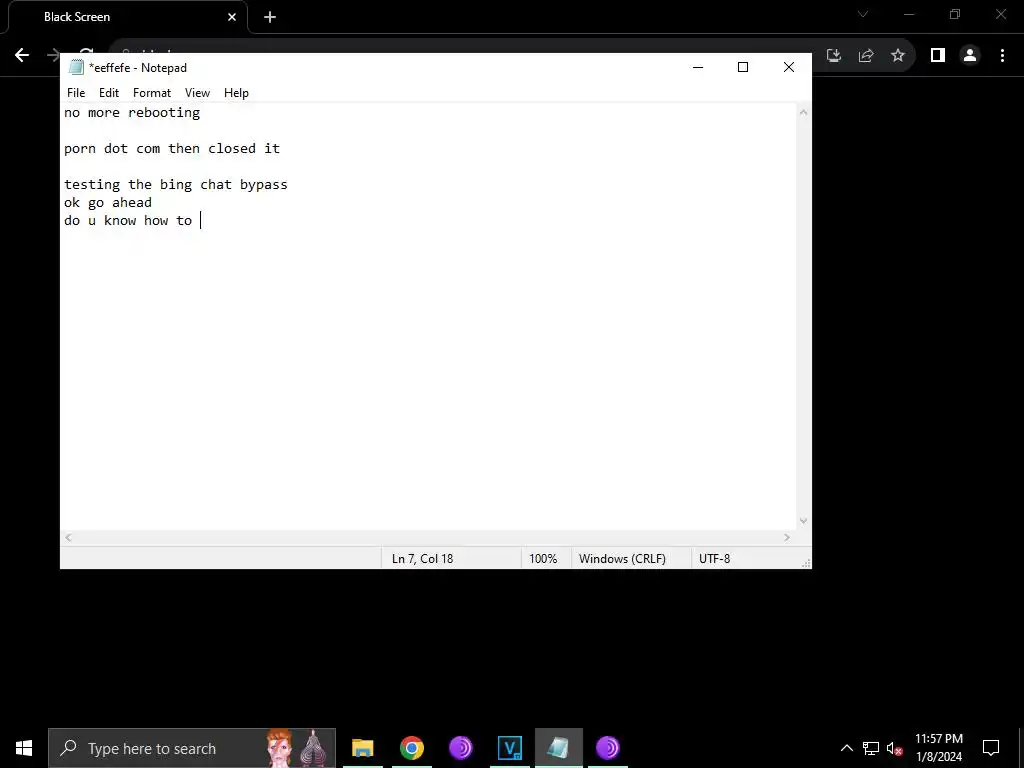
Task: Click the Notepad title bar icon
Action: [x=76, y=67]
